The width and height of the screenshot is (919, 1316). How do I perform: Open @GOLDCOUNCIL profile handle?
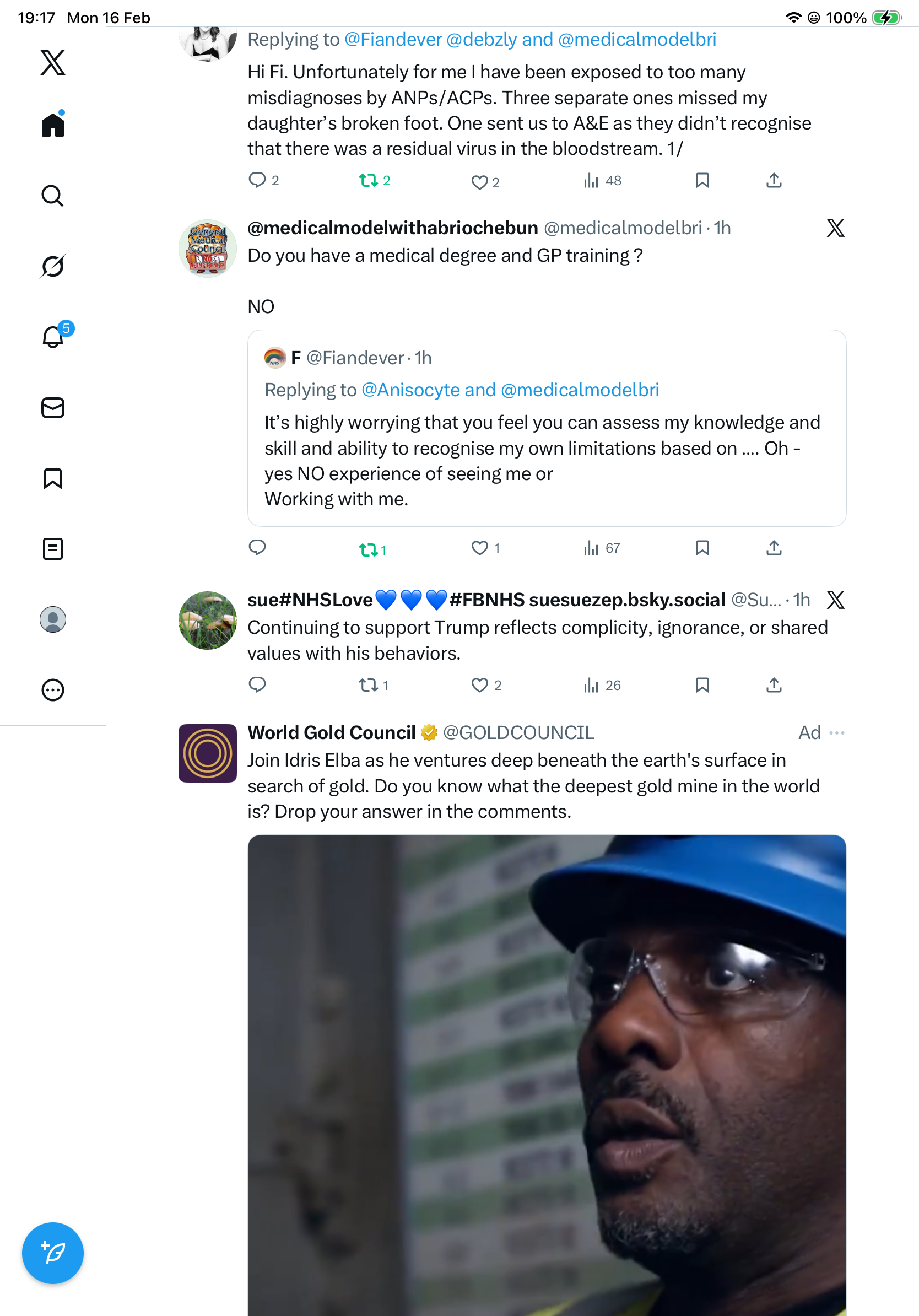(x=518, y=732)
